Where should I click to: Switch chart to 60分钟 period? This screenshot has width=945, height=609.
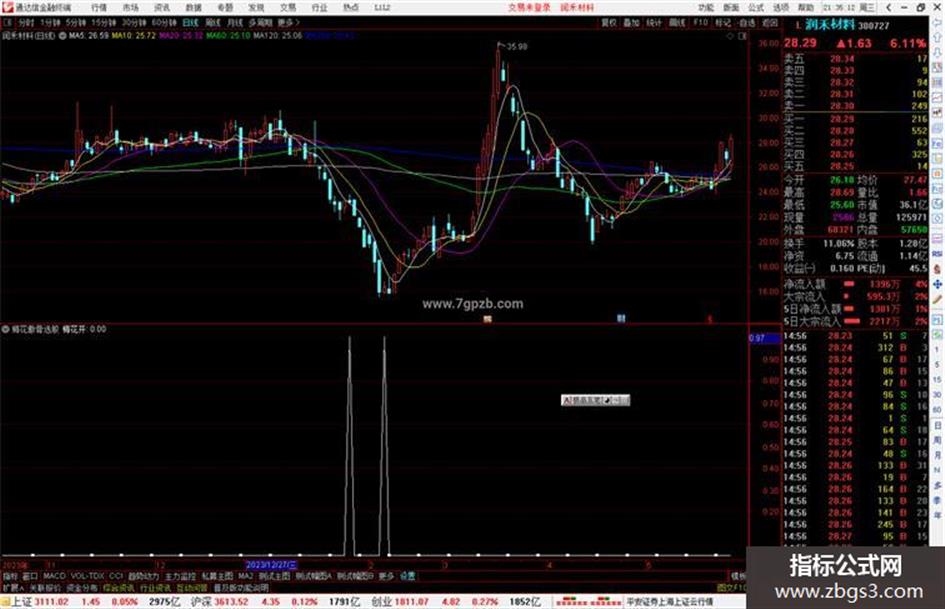(164, 22)
